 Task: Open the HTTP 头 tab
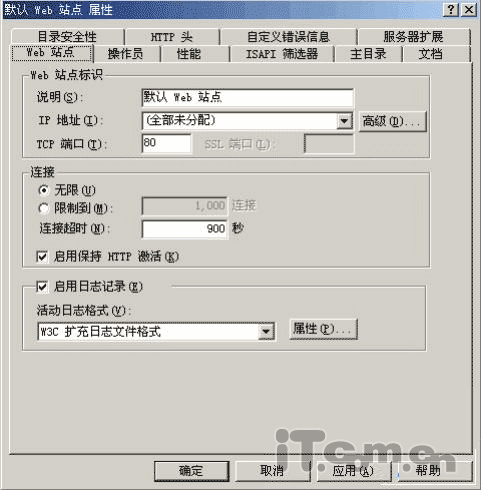click(x=172, y=37)
